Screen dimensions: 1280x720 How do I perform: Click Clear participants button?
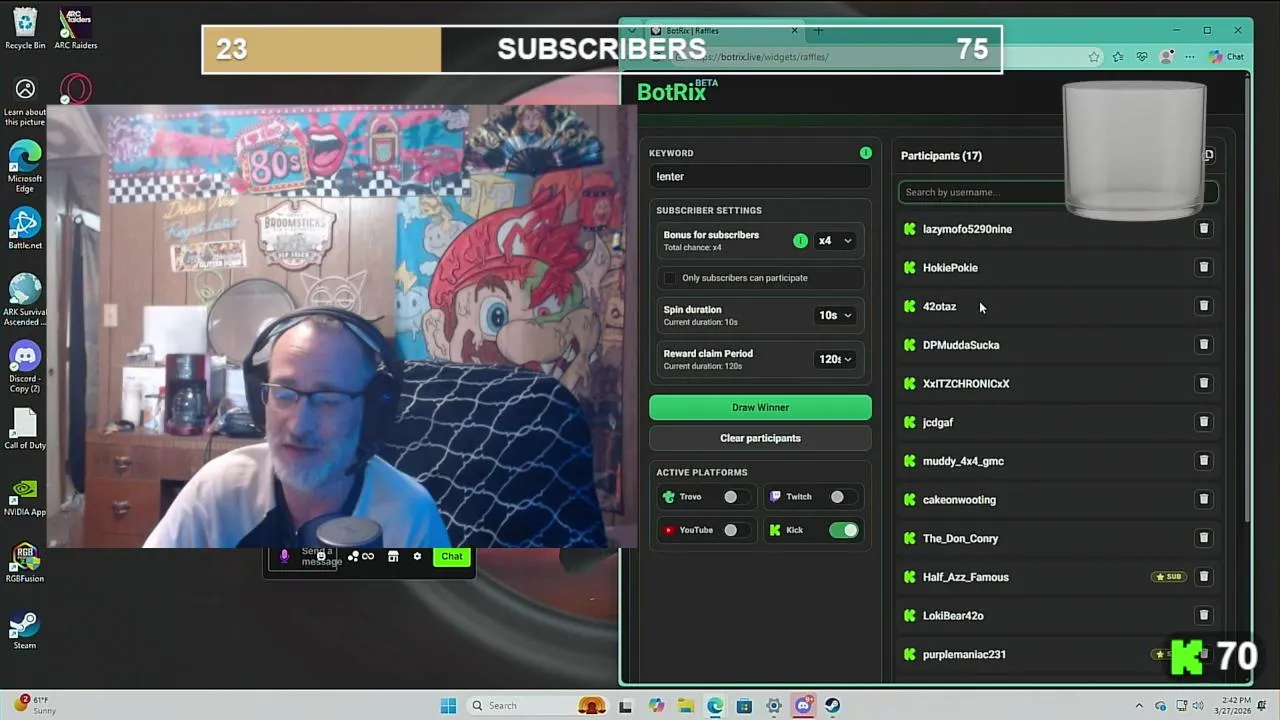[x=760, y=438]
